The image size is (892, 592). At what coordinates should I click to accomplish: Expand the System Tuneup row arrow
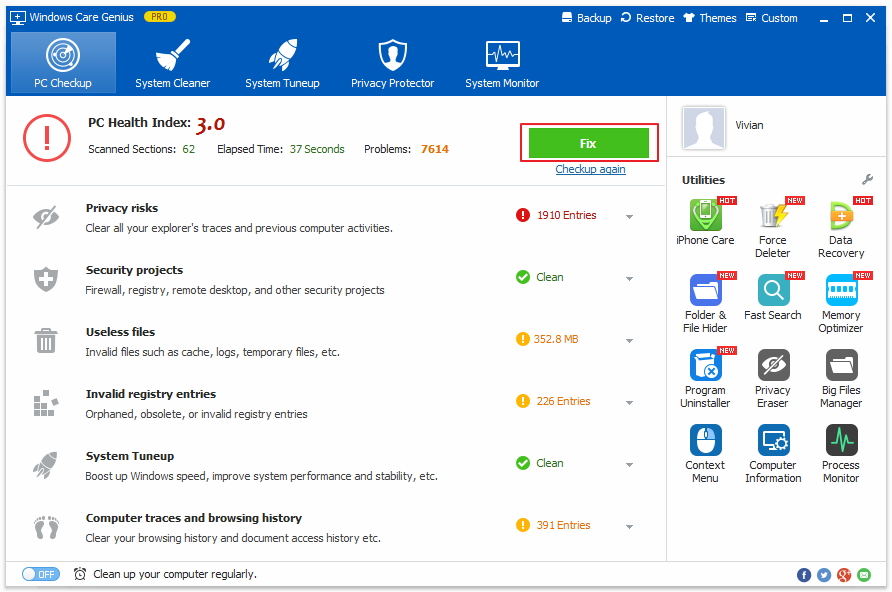[x=629, y=465]
